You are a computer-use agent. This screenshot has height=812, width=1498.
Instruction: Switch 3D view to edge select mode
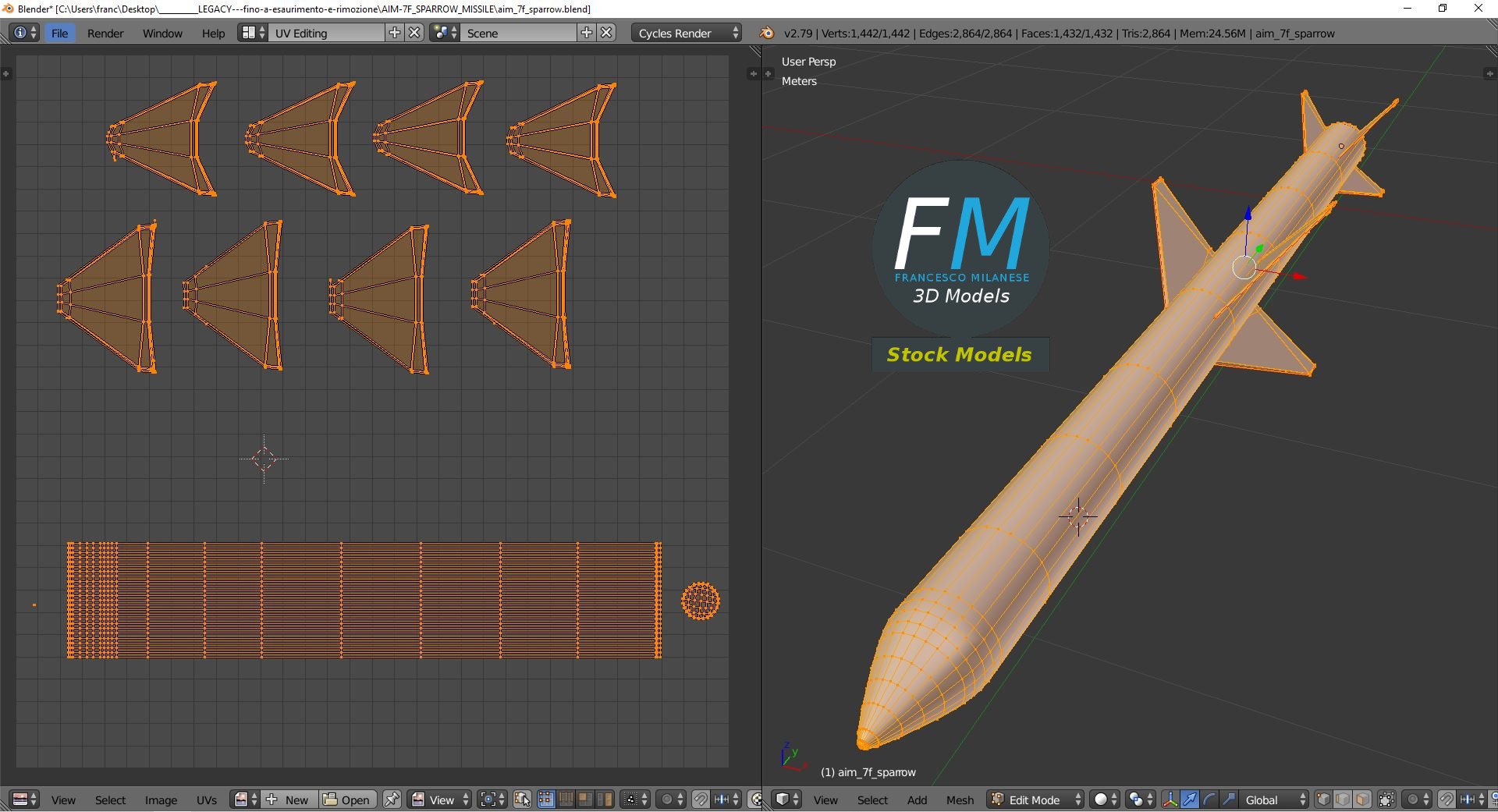pyautogui.click(x=1343, y=800)
